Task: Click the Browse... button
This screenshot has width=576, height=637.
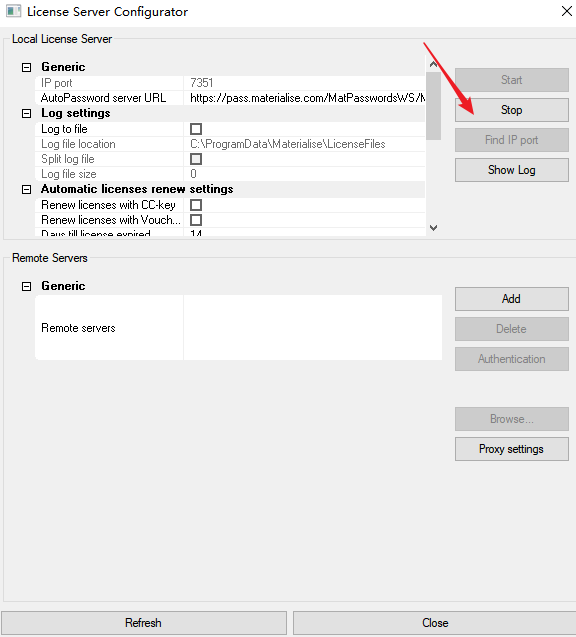Action: pos(511,419)
